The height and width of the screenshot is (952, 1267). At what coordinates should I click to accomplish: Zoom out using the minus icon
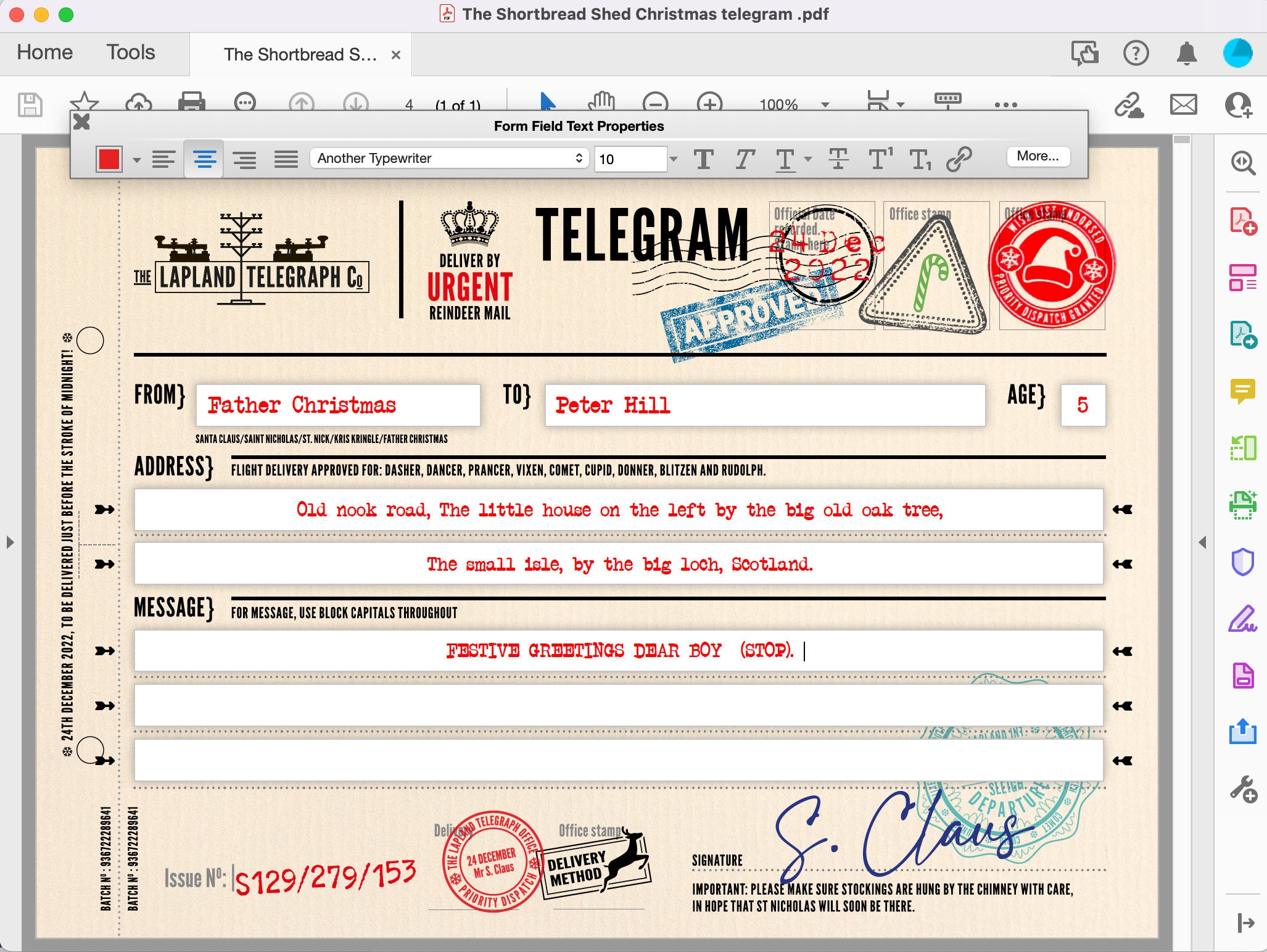tap(655, 103)
